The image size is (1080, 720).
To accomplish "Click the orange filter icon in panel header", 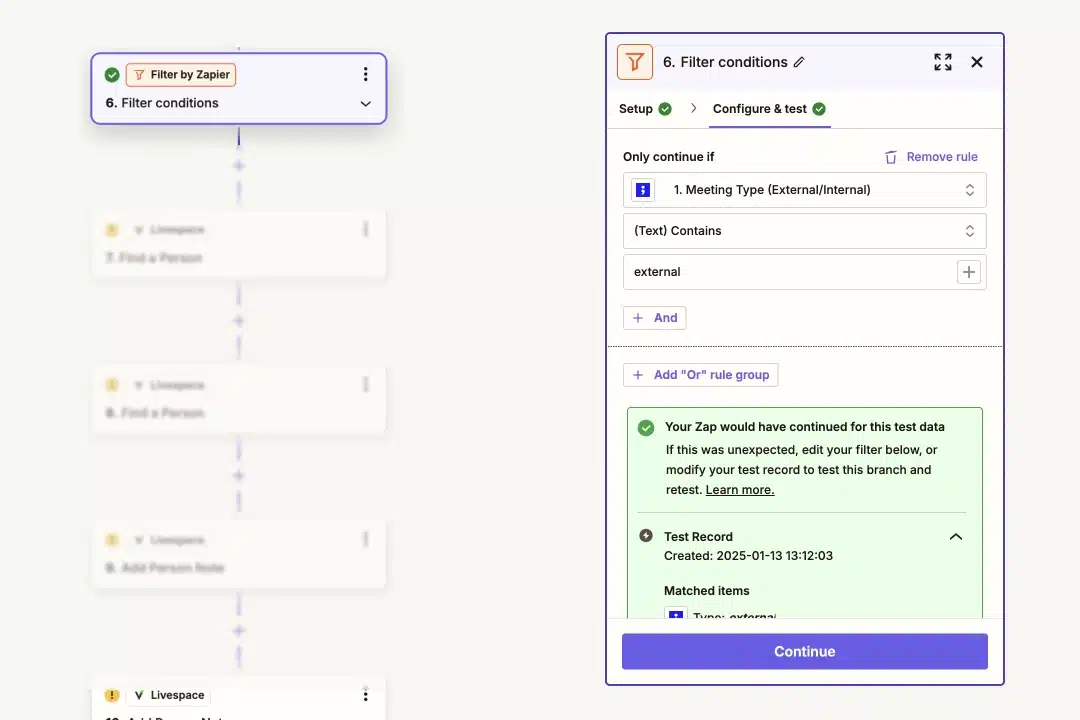I will click(634, 62).
